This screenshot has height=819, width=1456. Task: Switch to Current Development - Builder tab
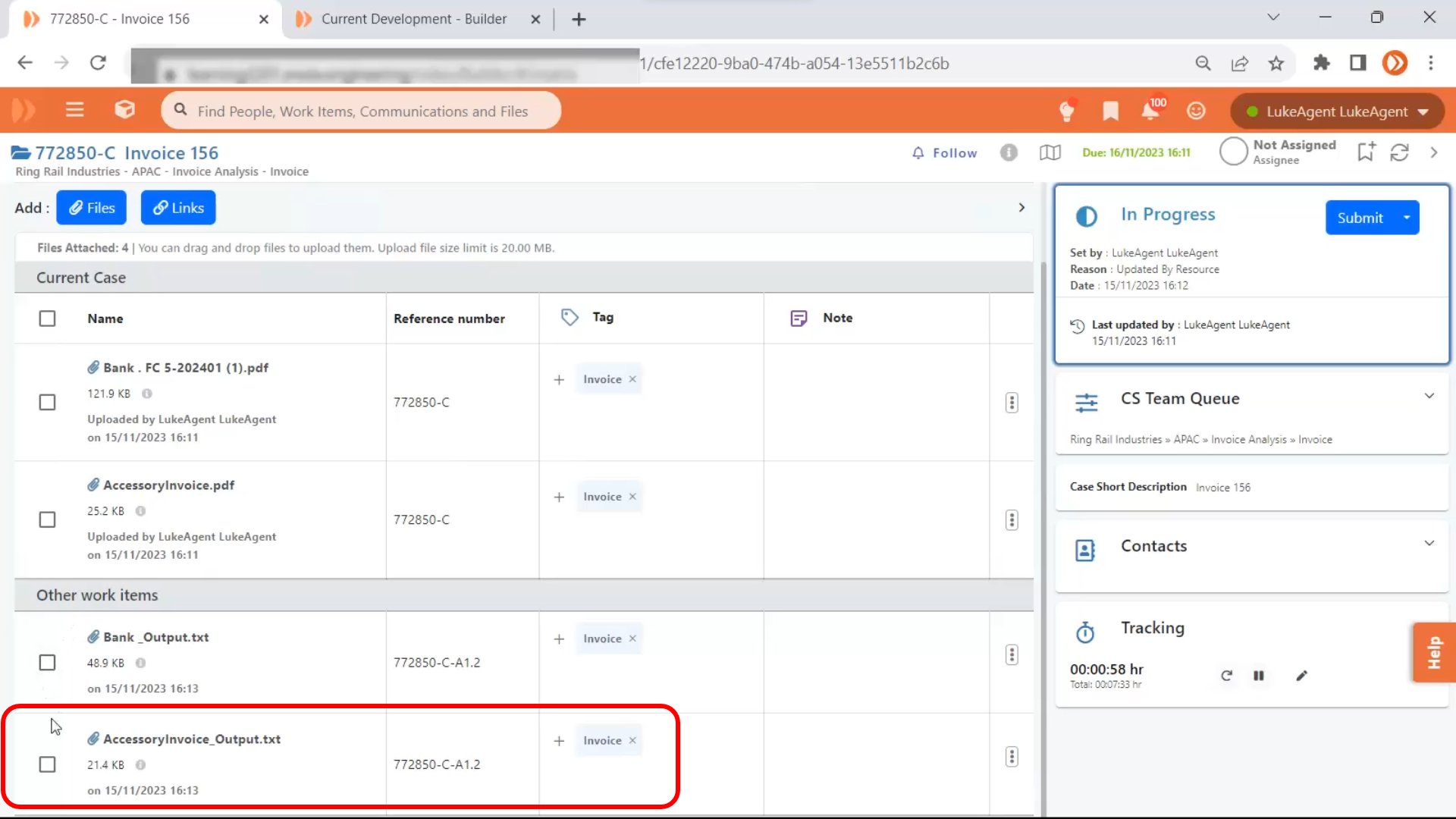click(x=413, y=19)
